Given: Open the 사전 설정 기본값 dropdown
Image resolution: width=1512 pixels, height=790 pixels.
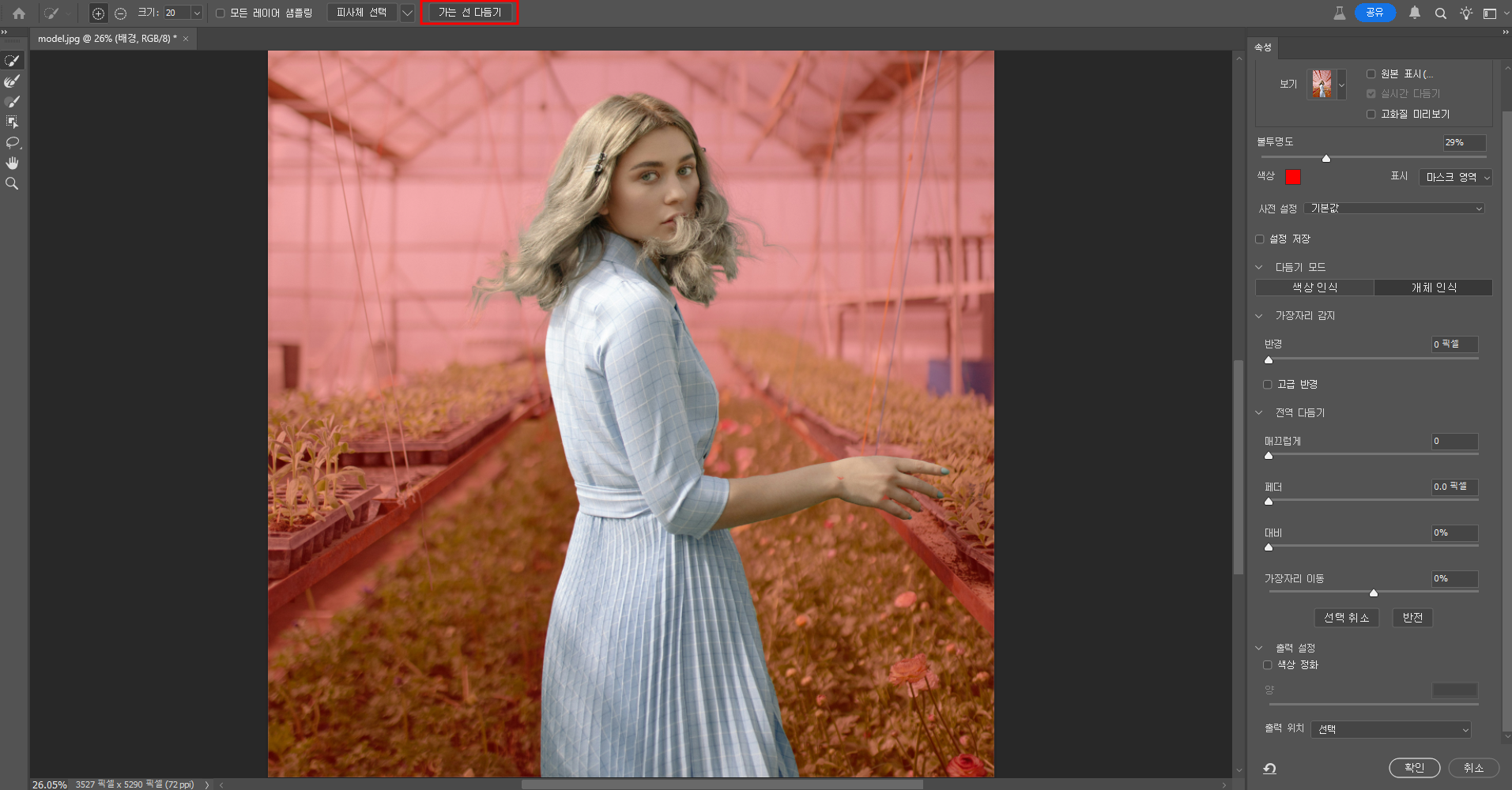Looking at the screenshot, I should [x=1395, y=209].
